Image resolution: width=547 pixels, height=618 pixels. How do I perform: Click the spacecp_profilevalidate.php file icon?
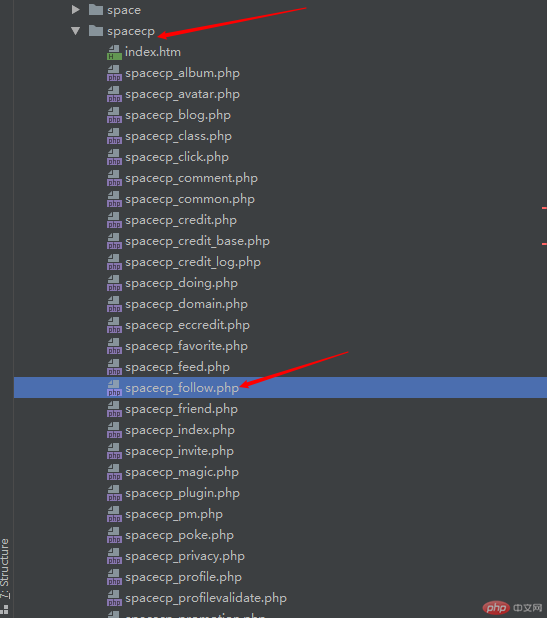coord(114,598)
